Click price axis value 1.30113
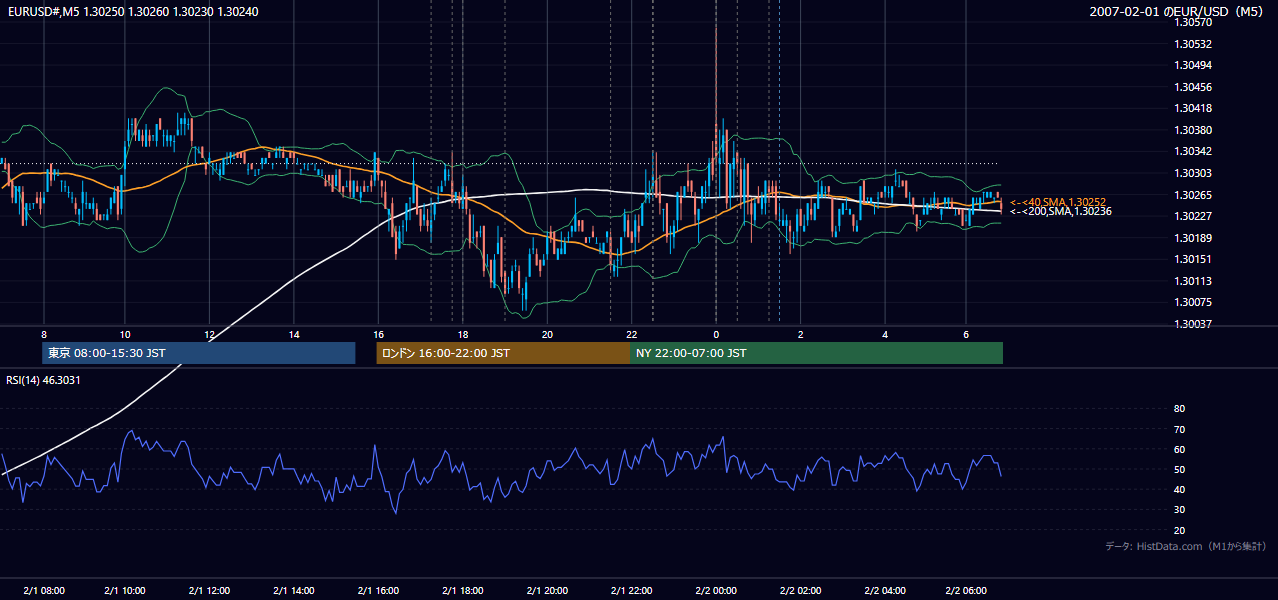 [1193, 282]
